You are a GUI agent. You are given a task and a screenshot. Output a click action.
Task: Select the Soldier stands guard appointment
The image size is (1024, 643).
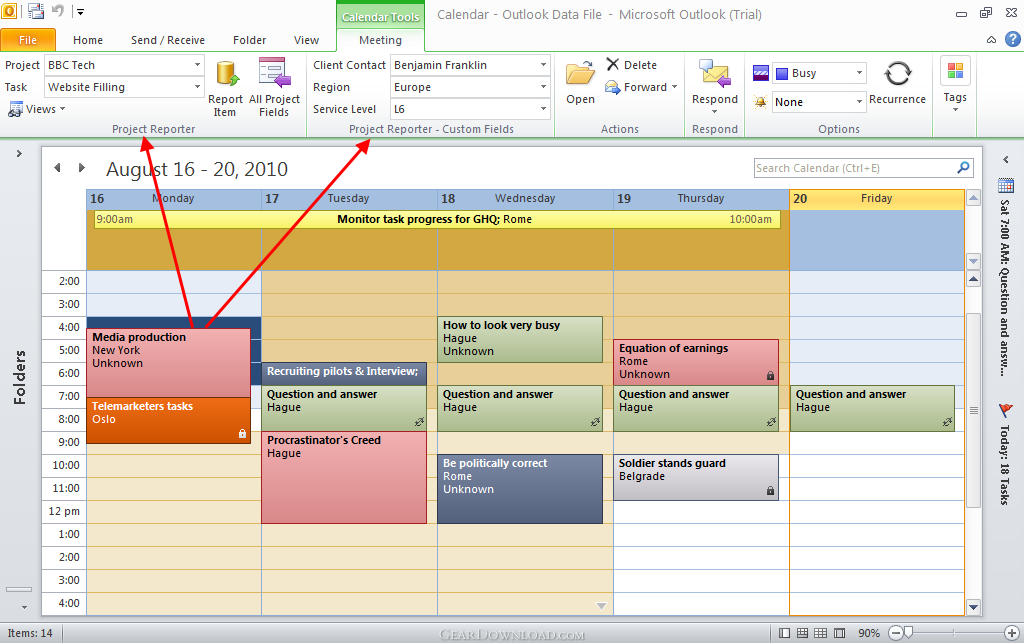coord(696,477)
